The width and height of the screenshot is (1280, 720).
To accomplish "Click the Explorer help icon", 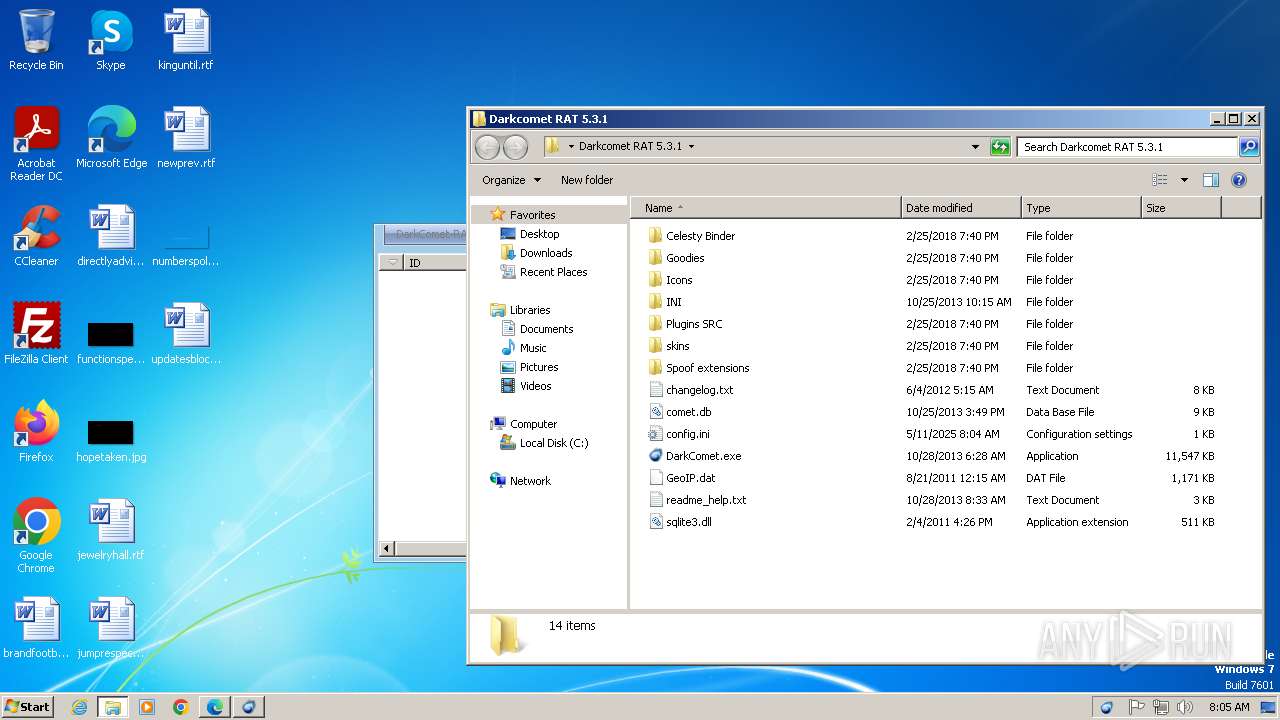I will click(1239, 180).
